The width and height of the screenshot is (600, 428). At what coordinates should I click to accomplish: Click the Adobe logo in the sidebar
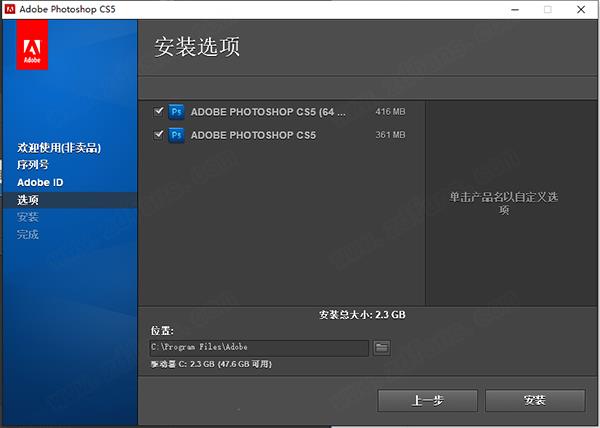(32, 45)
